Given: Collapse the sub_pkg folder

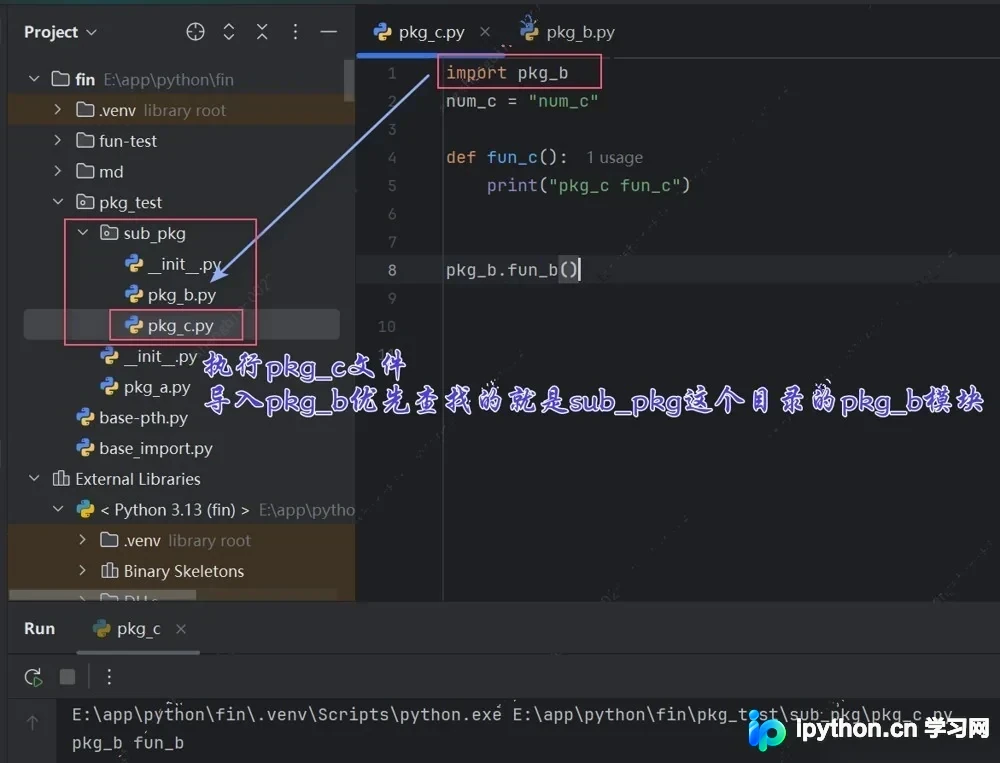Looking at the screenshot, I should [82, 233].
